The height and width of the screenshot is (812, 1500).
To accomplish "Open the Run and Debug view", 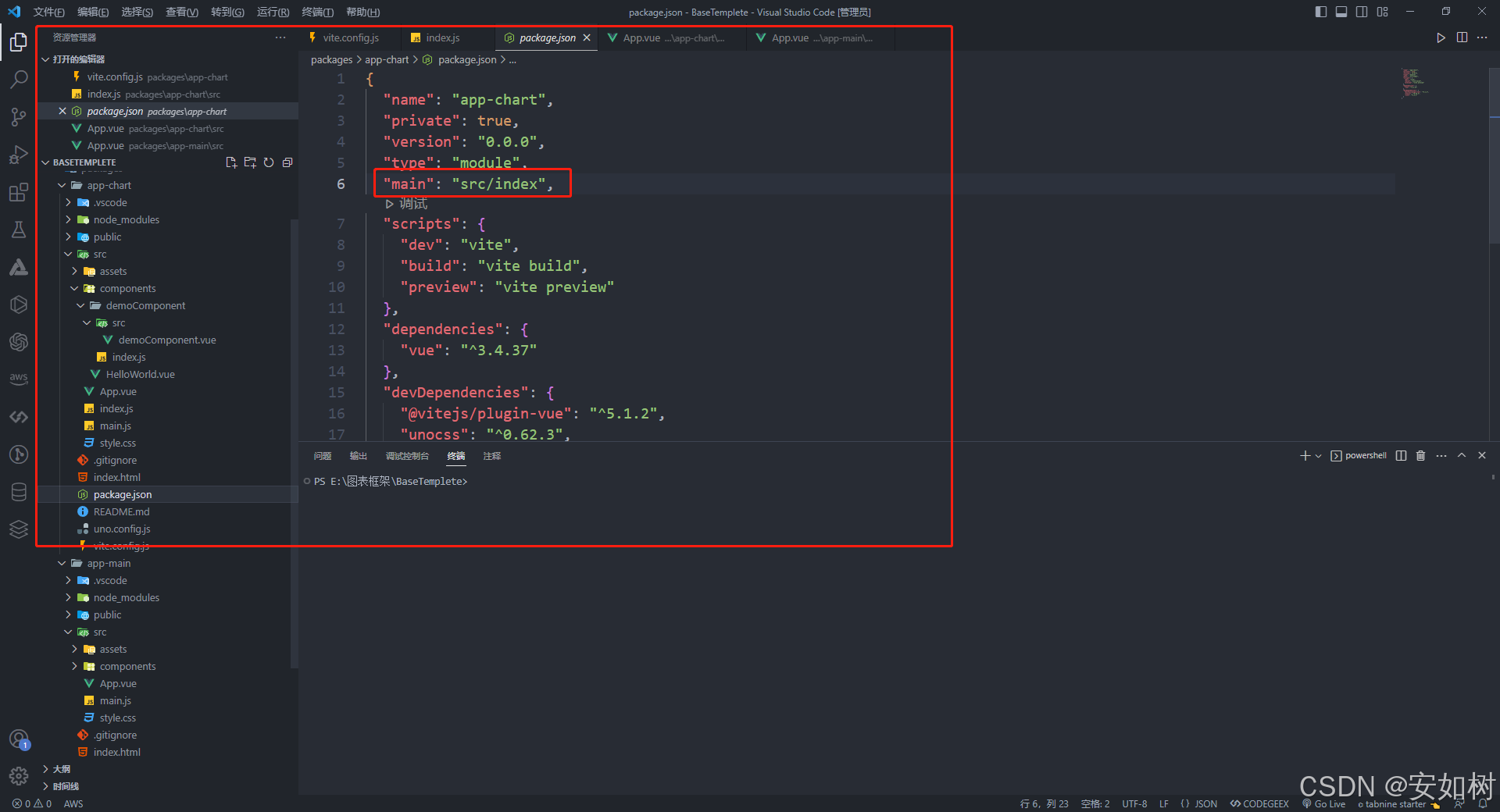I will tap(19, 154).
